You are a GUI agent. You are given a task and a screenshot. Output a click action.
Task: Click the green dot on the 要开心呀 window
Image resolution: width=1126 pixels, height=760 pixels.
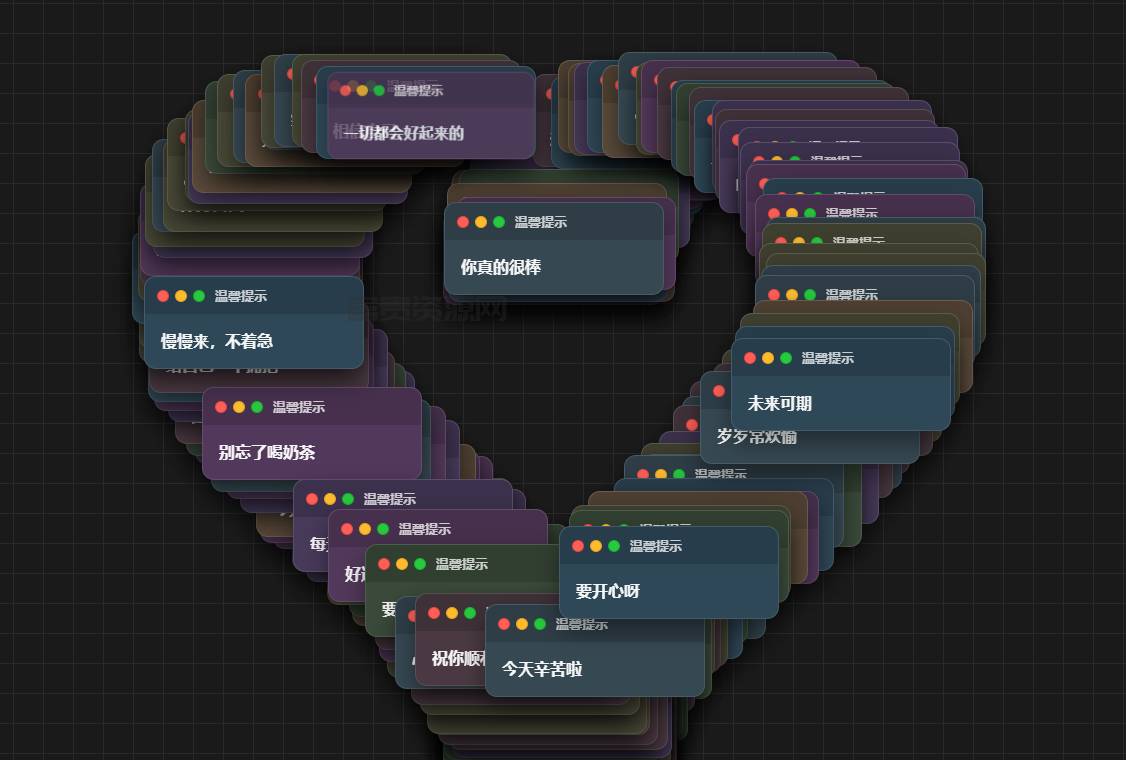pyautogui.click(x=614, y=546)
